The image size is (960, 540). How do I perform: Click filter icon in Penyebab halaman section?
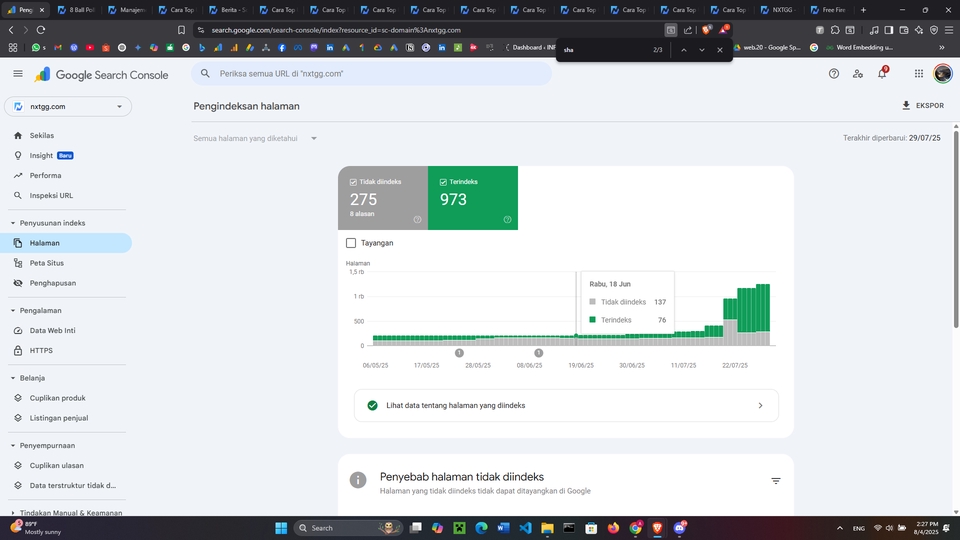click(775, 481)
